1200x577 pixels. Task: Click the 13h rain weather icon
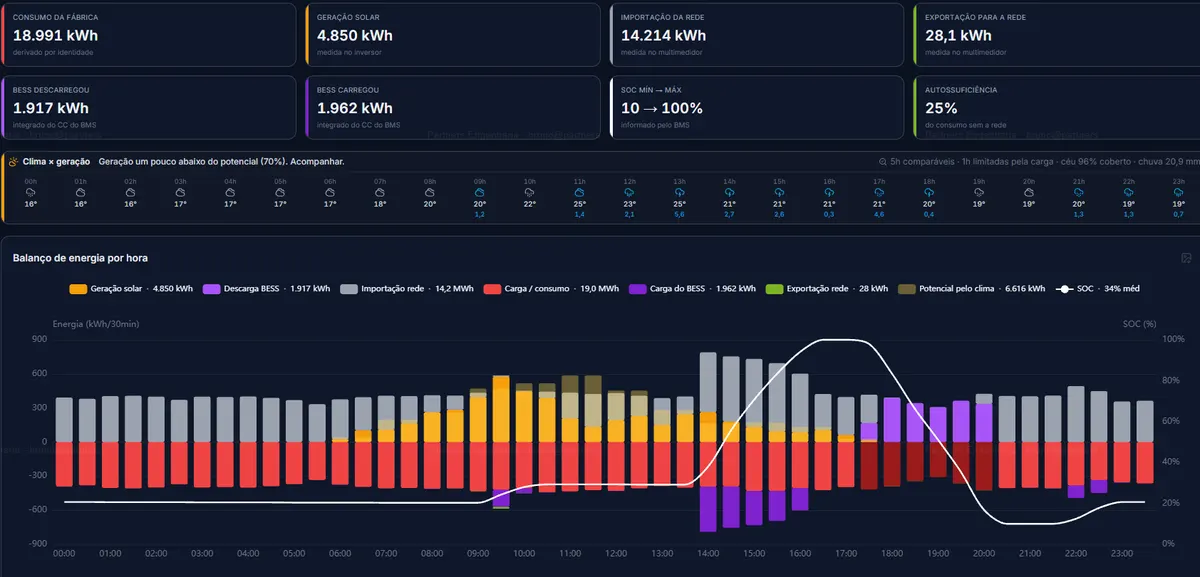pos(680,192)
